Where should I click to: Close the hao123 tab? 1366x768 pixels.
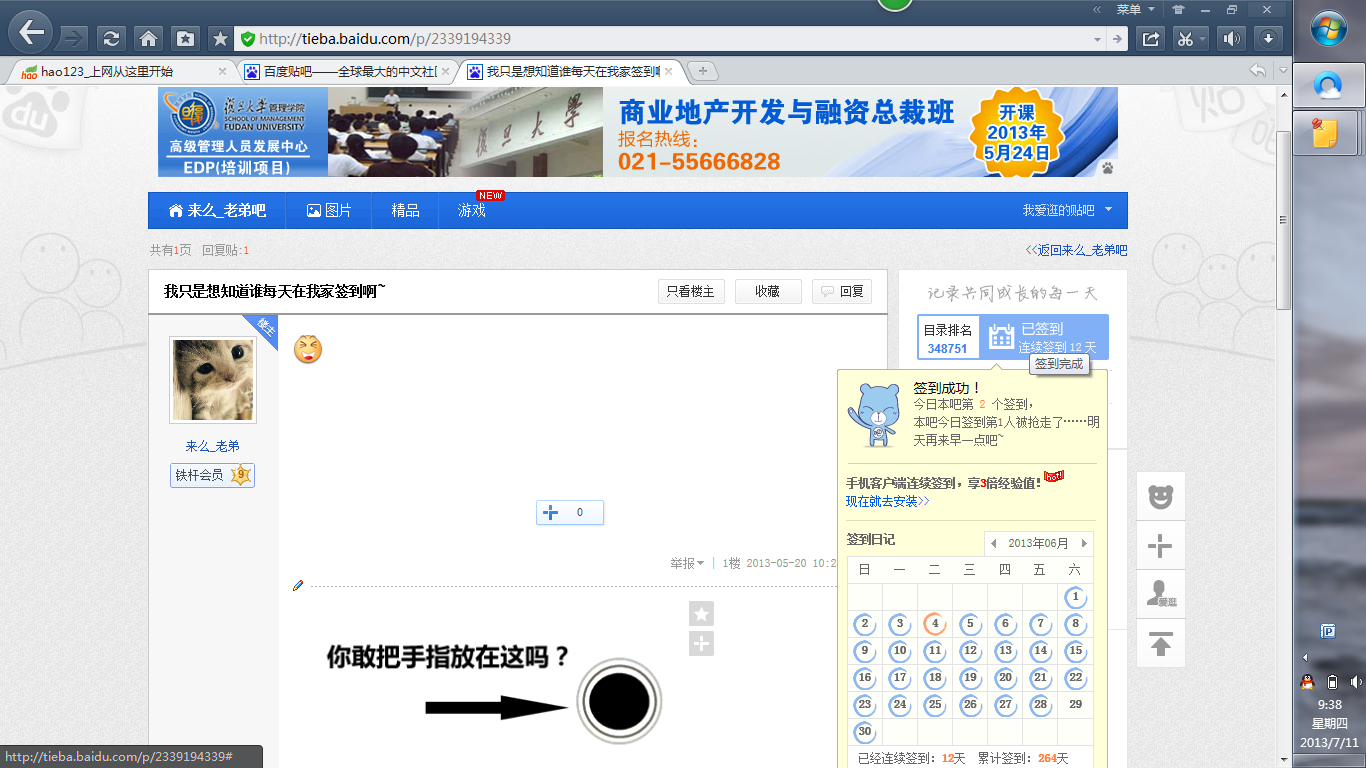[222, 71]
